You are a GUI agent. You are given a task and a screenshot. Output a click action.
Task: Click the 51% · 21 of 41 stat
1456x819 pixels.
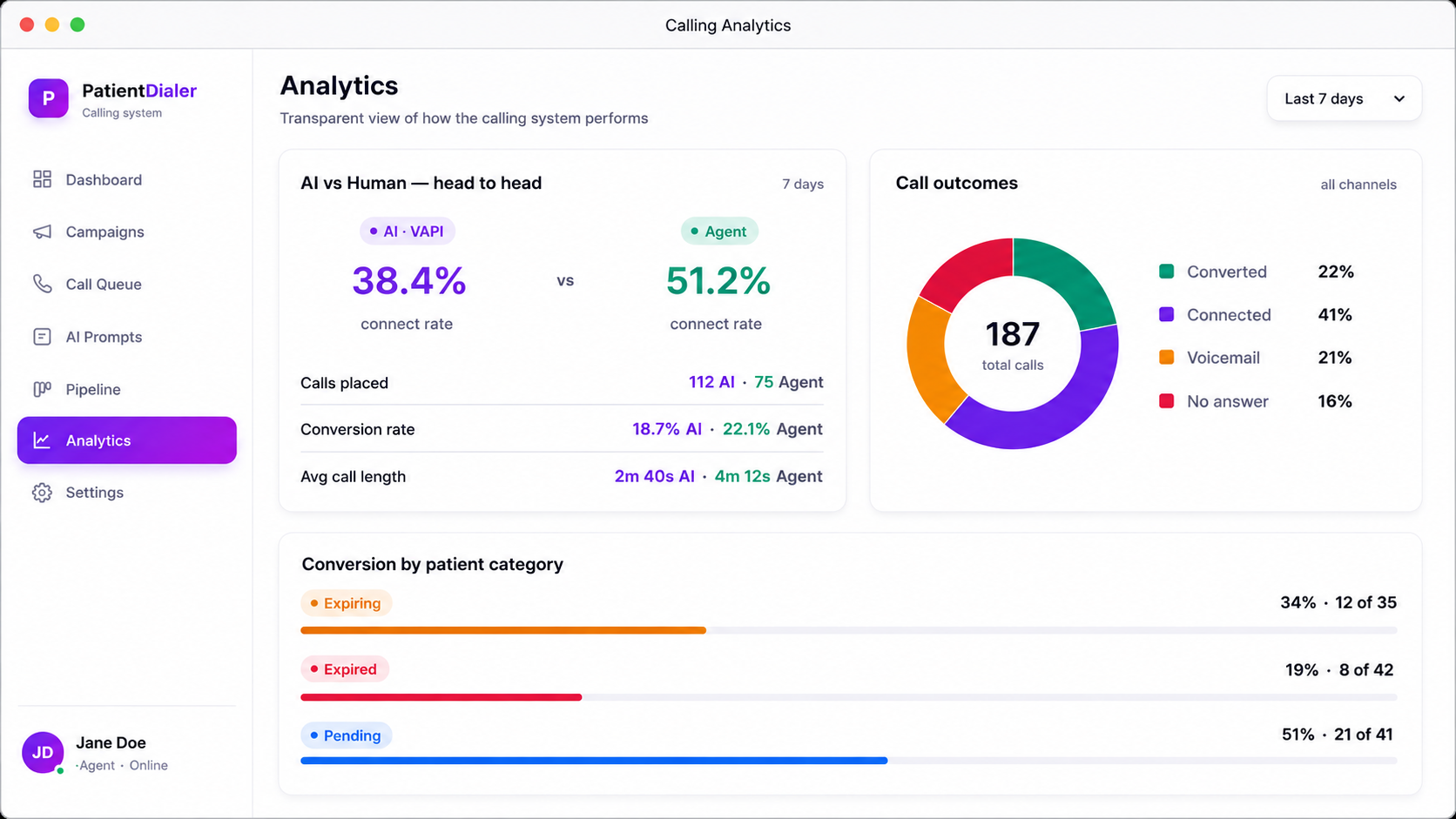tap(1338, 735)
